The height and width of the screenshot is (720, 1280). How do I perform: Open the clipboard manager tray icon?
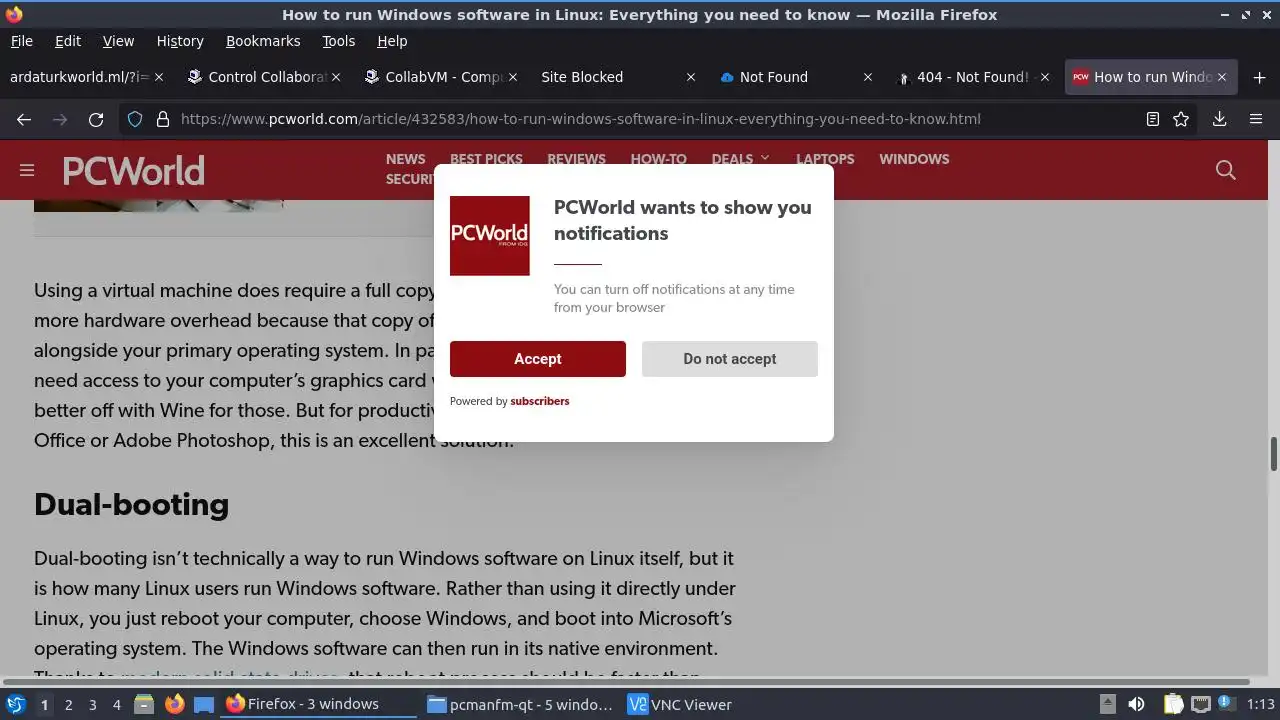tap(1174, 705)
